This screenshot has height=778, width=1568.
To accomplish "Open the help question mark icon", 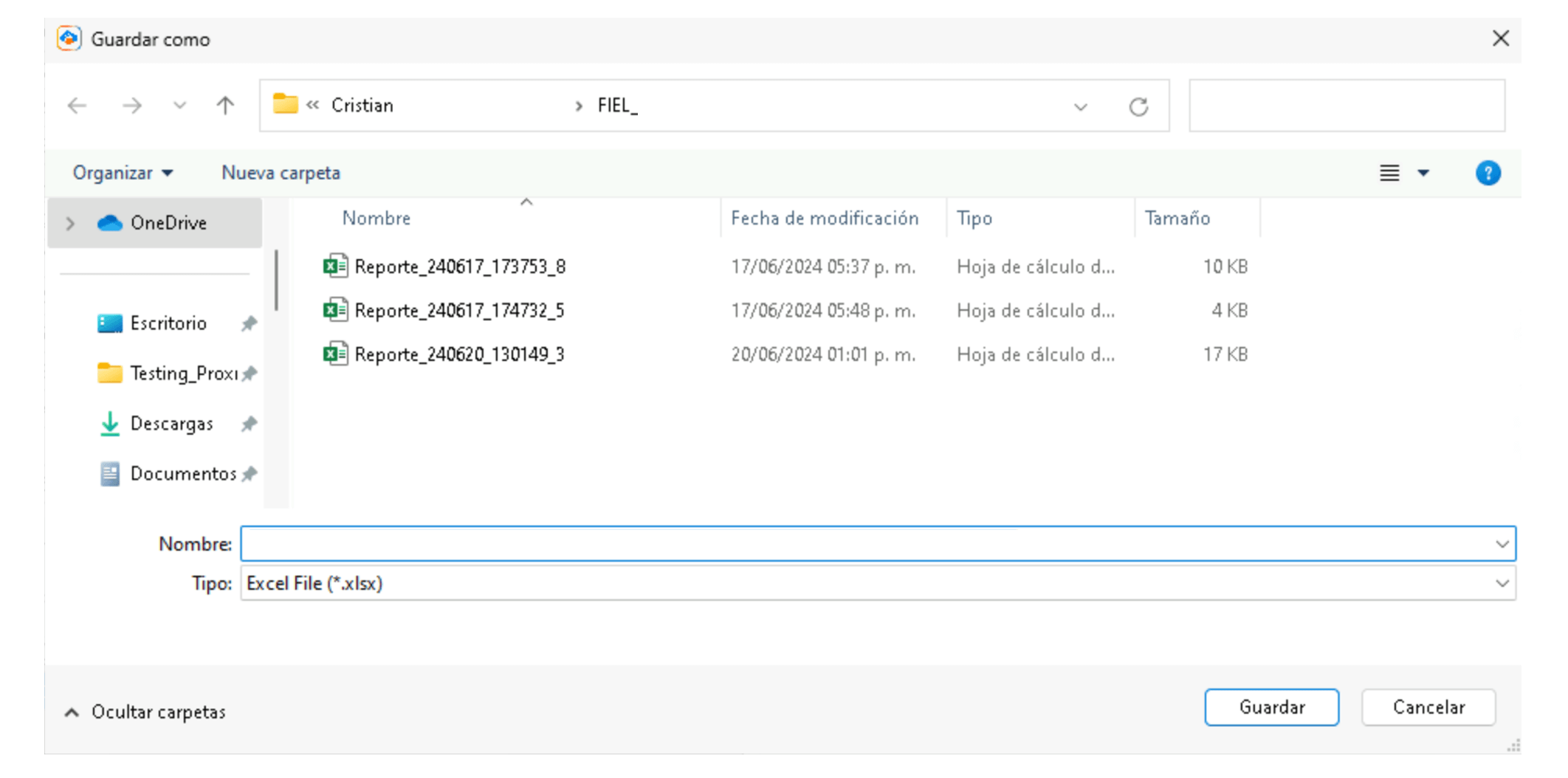I will click(1488, 173).
